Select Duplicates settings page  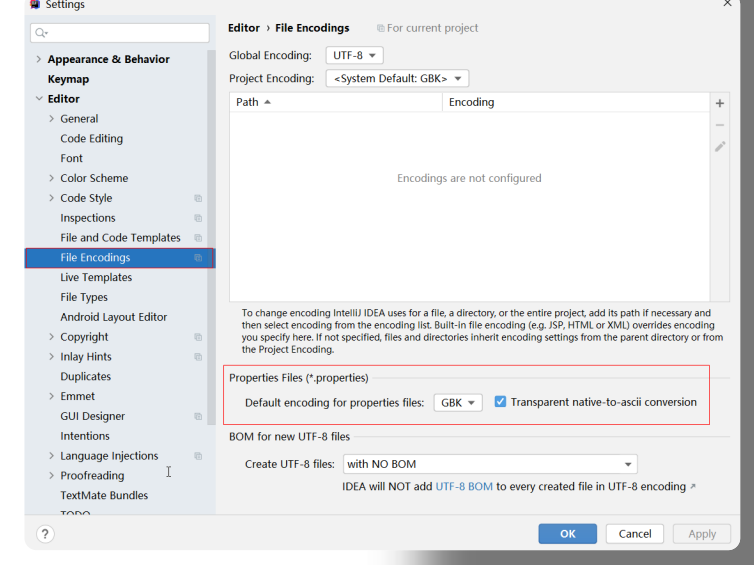(86, 377)
